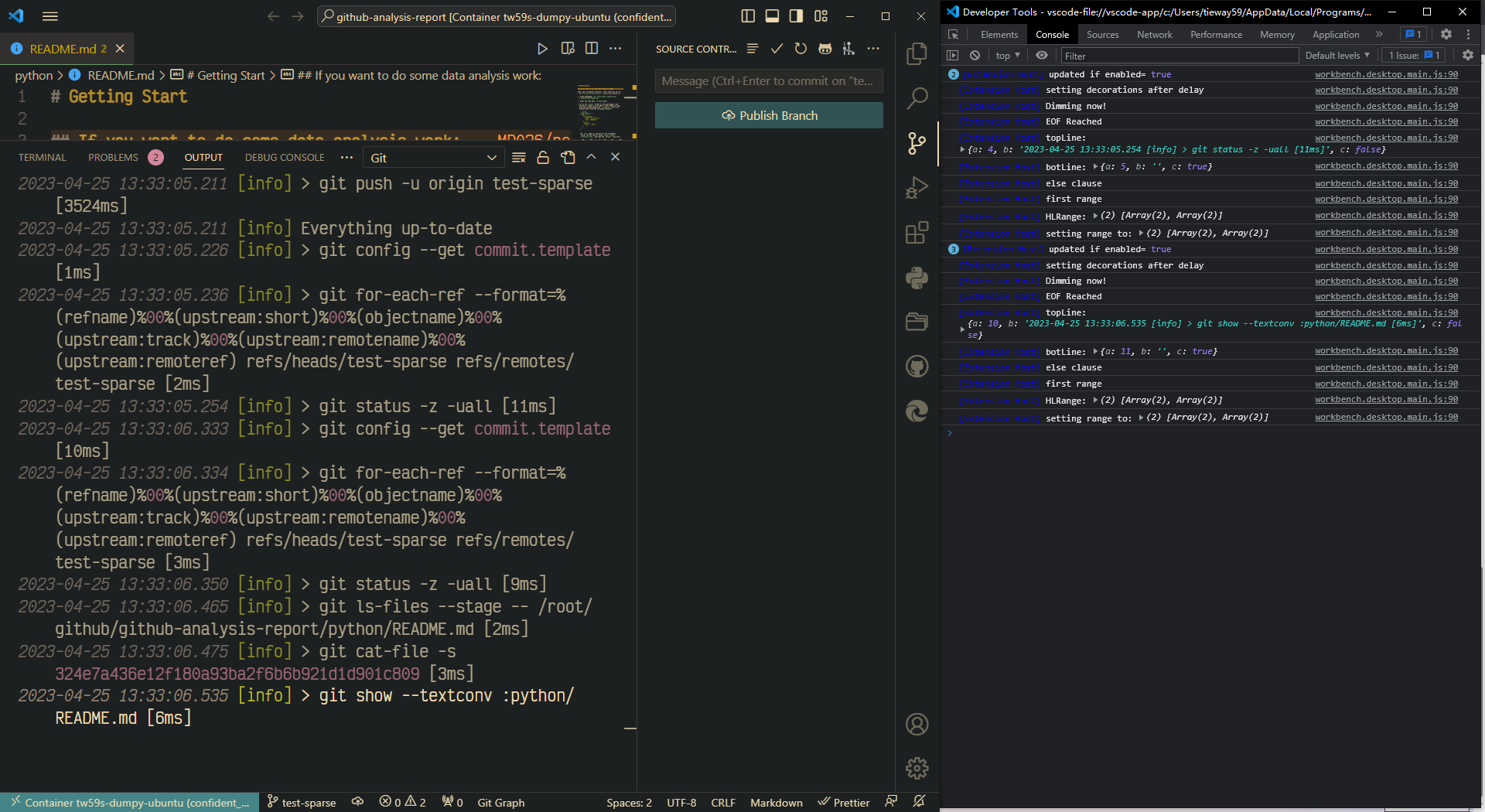Toggle the live expression eye in DevTools
1485x812 pixels.
pos(1041,55)
